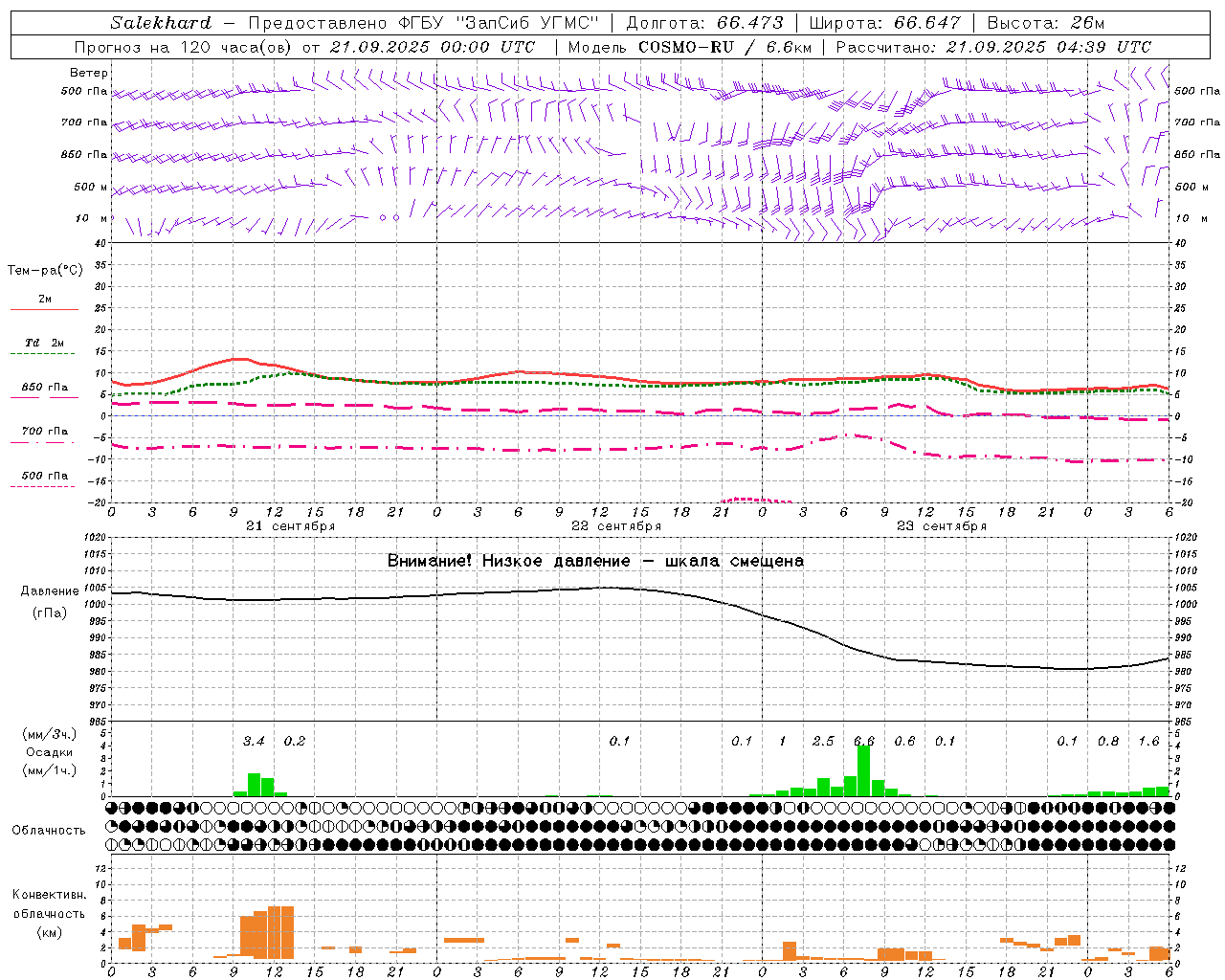Click the solid red 2м legend line

[44, 309]
